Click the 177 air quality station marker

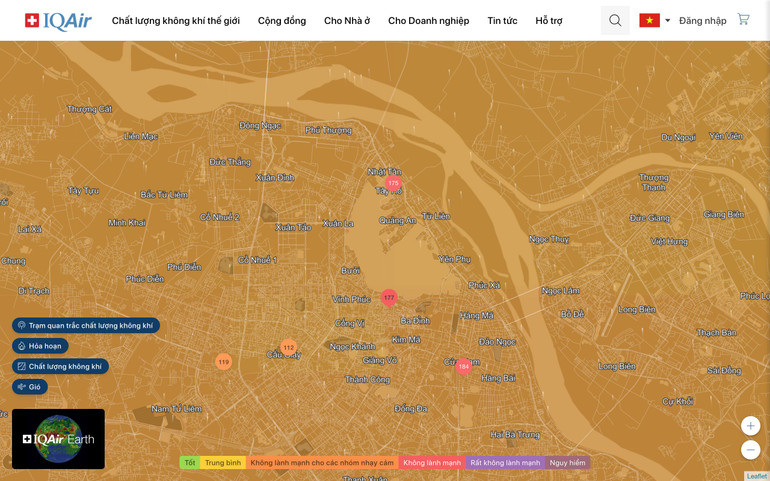[389, 297]
